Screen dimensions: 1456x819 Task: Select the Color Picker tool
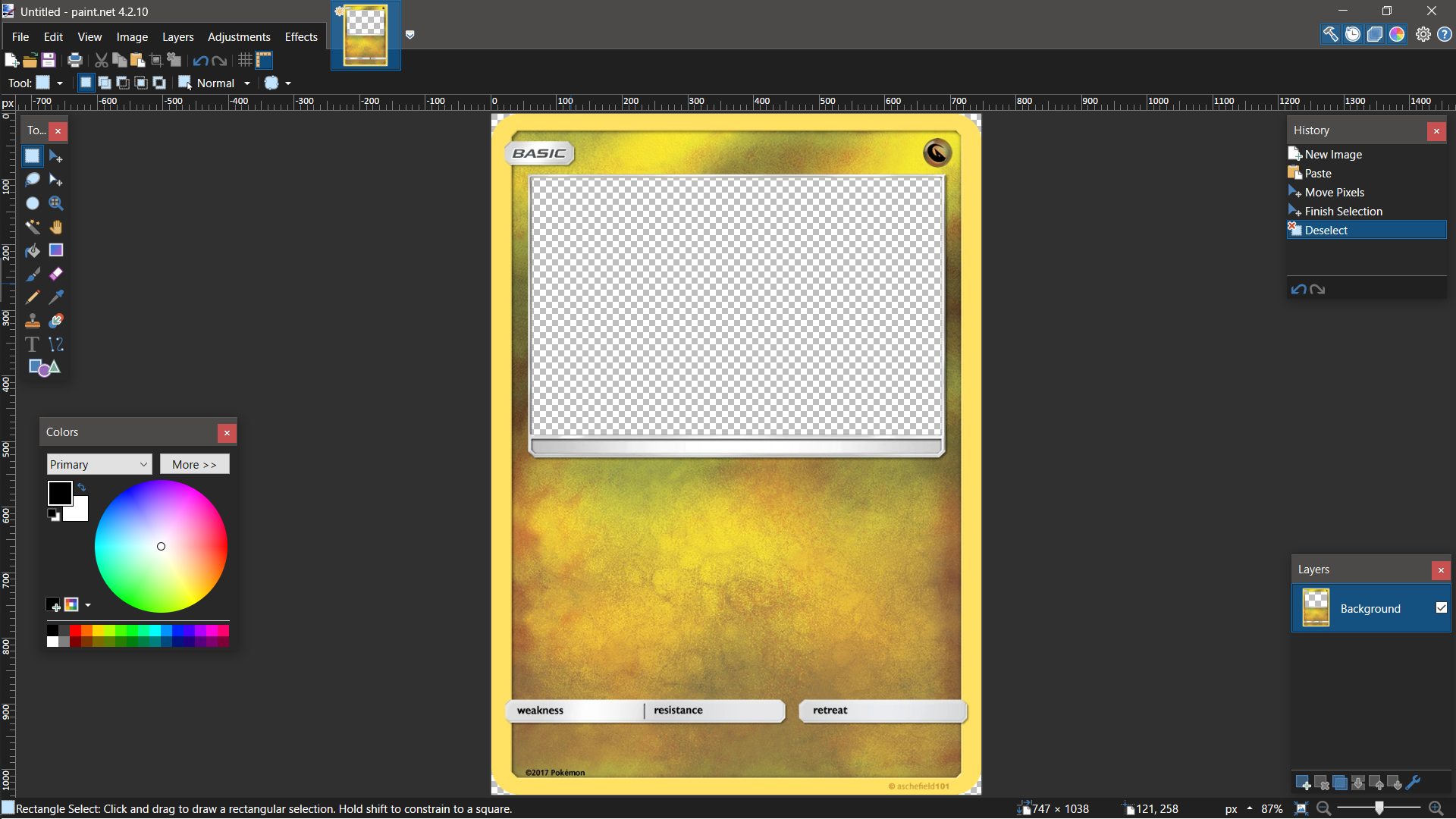(x=55, y=297)
